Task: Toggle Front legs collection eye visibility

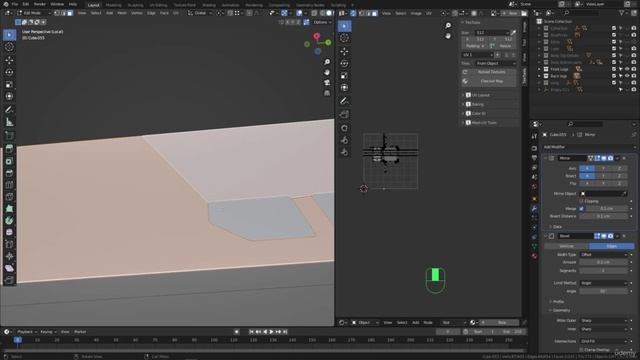Action: click(627, 69)
